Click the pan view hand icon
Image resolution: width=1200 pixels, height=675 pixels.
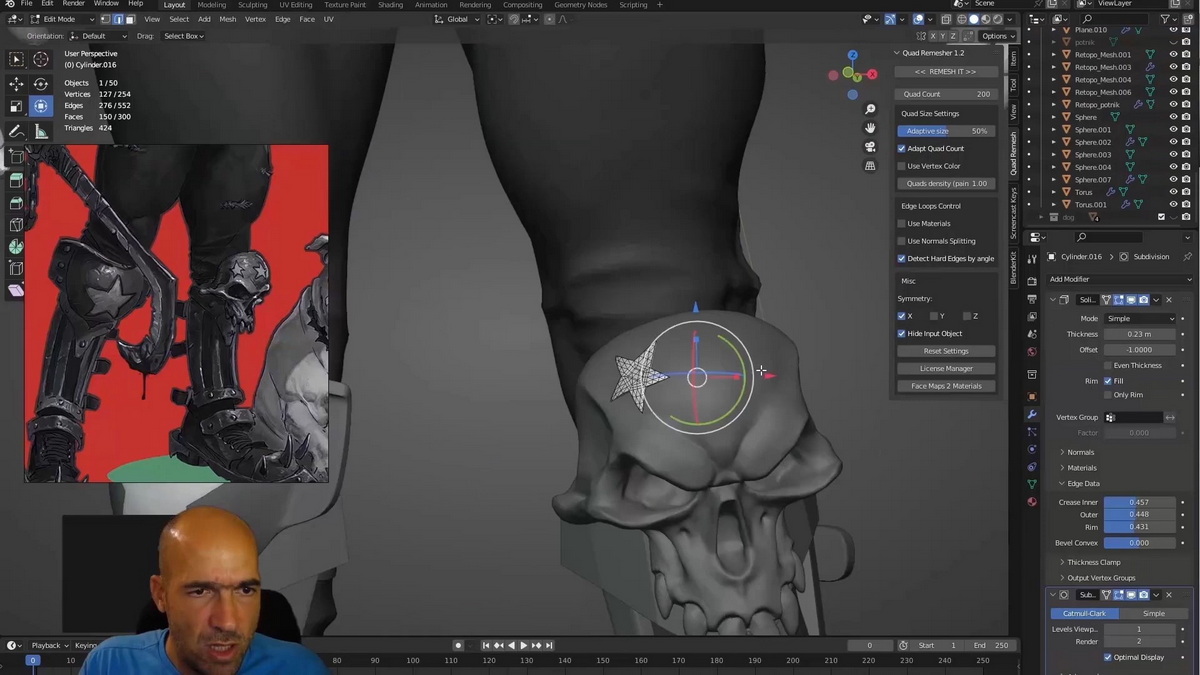tap(870, 128)
